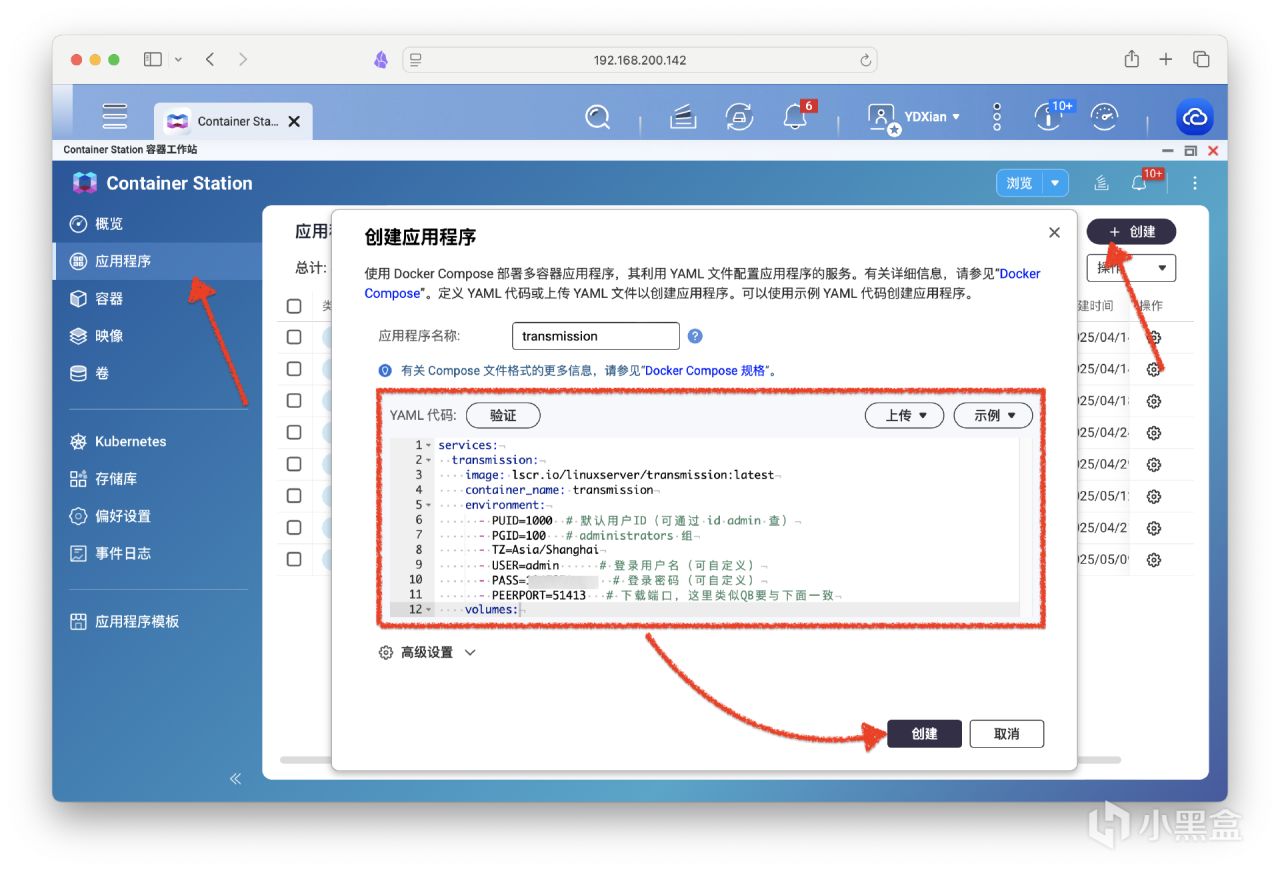The height and width of the screenshot is (871, 1280).
Task: Fold the environment: block at line 5
Action: (x=428, y=505)
